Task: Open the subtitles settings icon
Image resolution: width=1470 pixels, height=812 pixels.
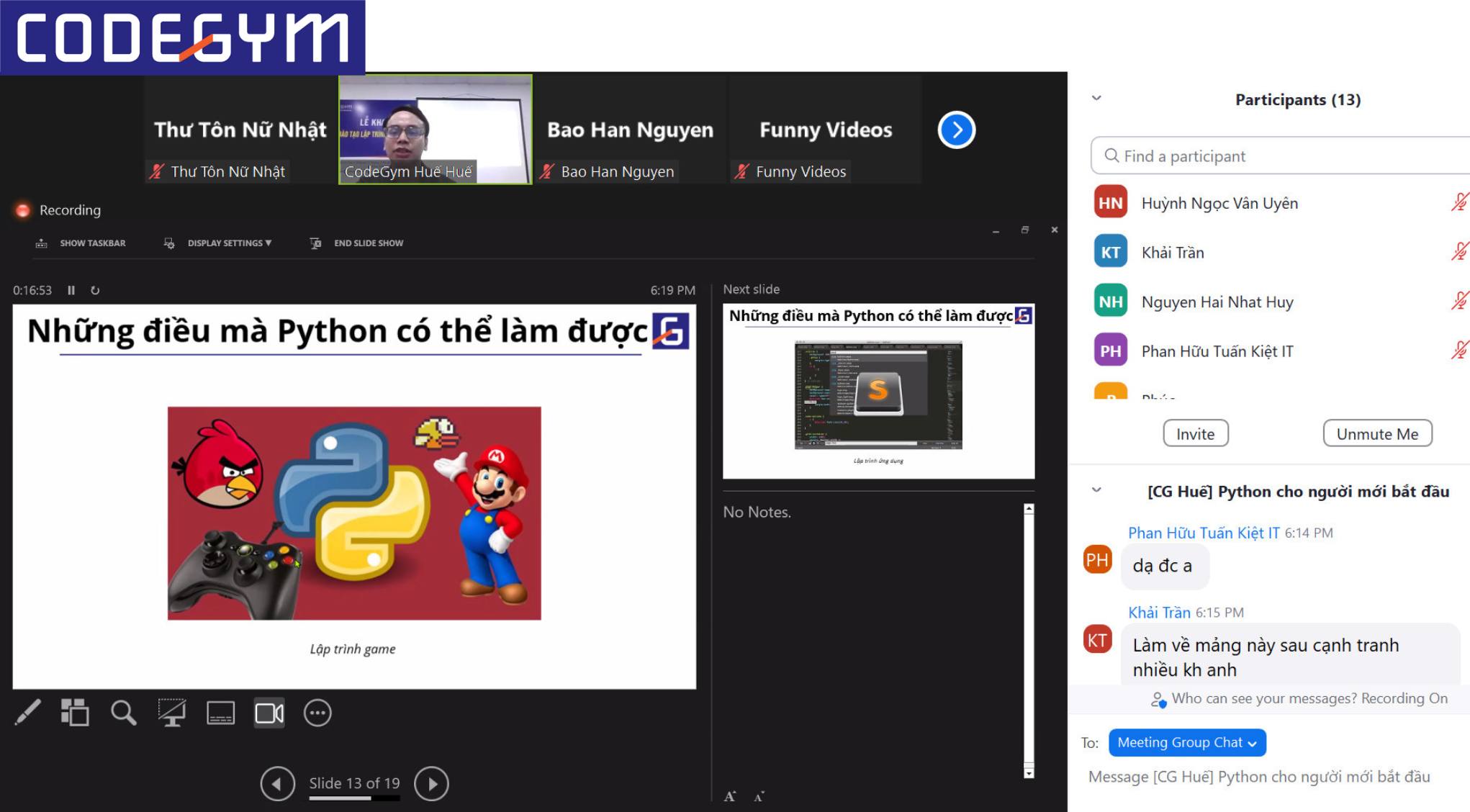Action: pyautogui.click(x=220, y=713)
